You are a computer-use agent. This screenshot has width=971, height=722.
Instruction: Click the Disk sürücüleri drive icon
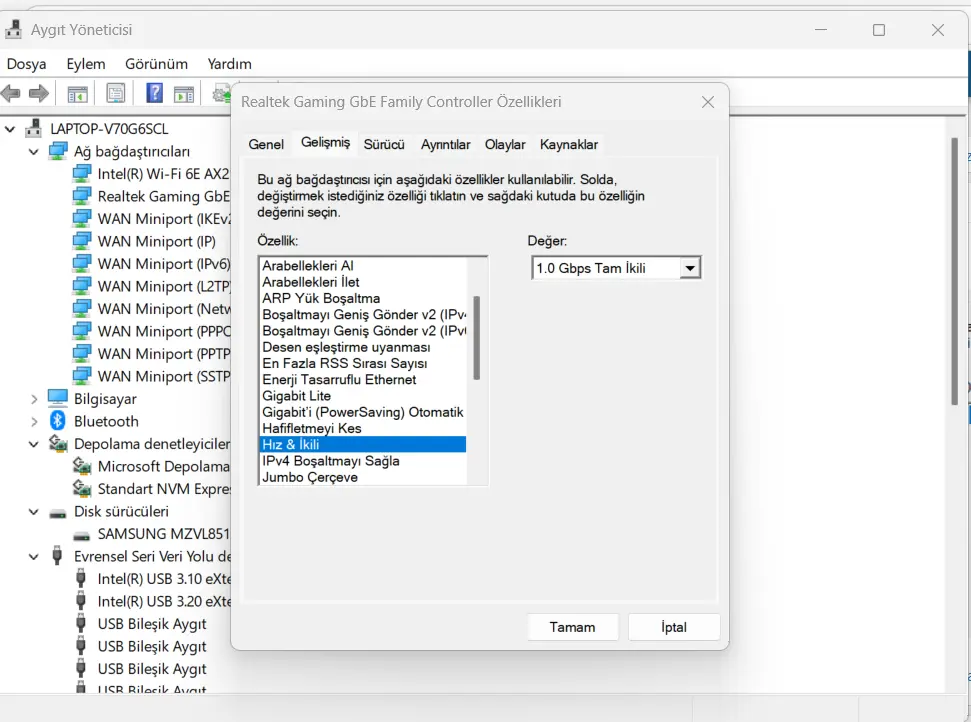58,513
